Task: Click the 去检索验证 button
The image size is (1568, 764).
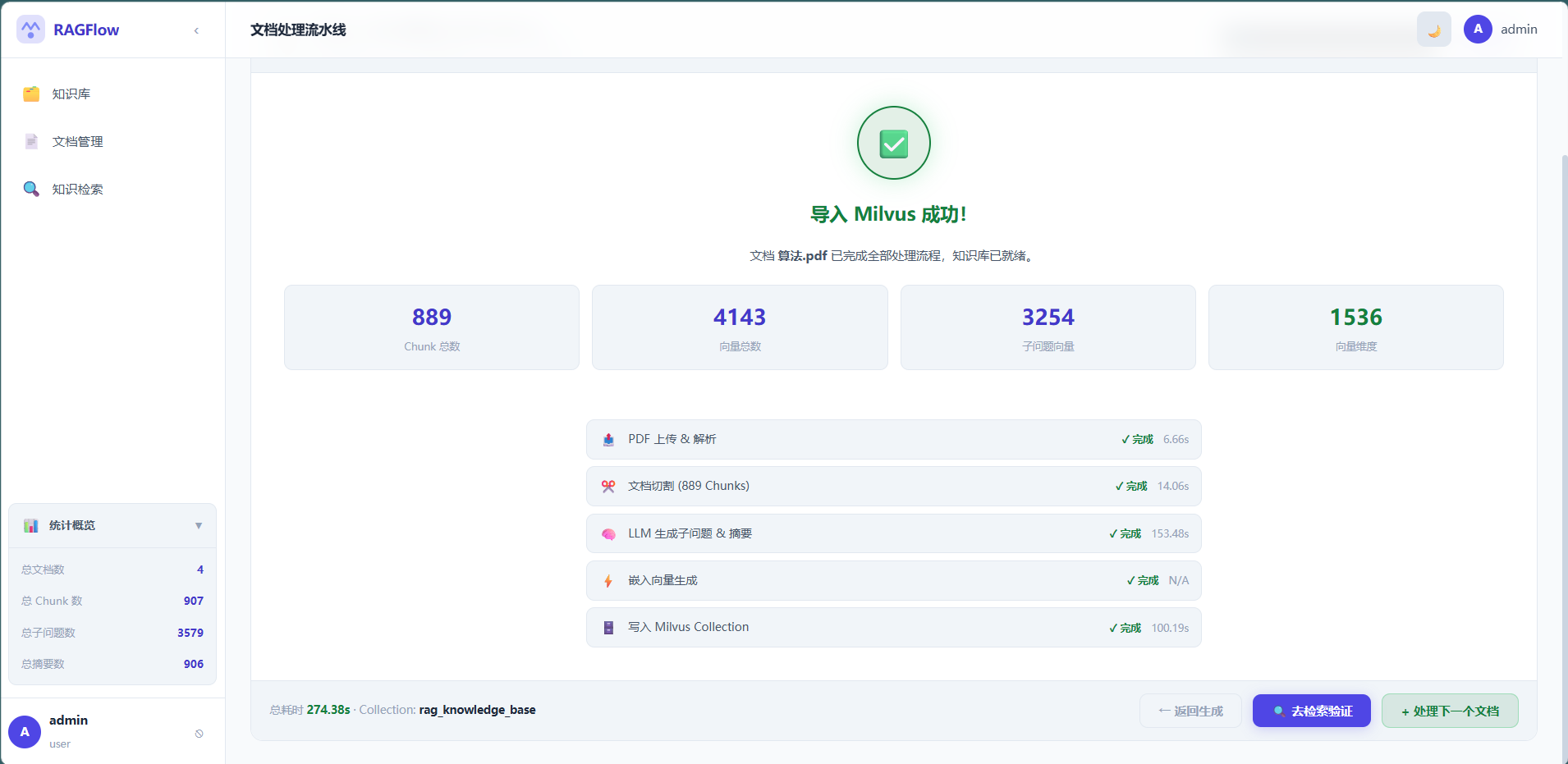Action: pos(1311,711)
